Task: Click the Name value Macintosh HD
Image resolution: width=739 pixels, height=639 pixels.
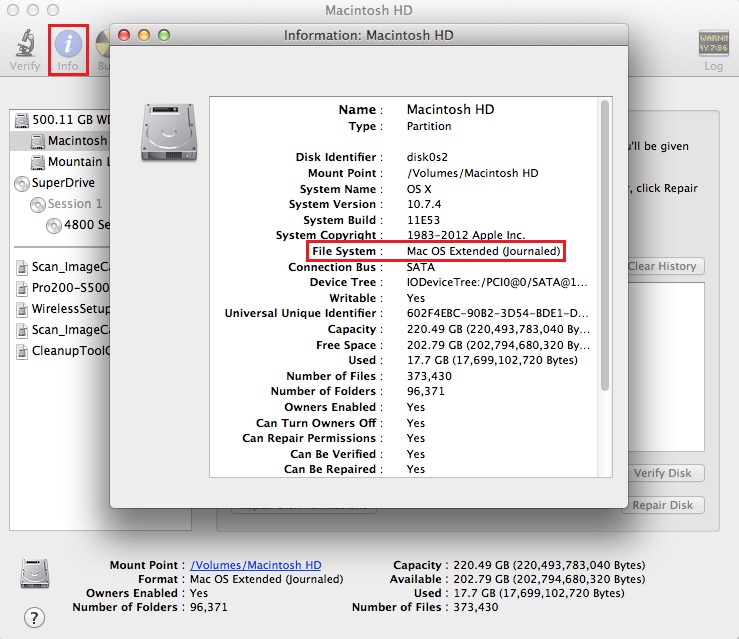Action: (x=451, y=109)
